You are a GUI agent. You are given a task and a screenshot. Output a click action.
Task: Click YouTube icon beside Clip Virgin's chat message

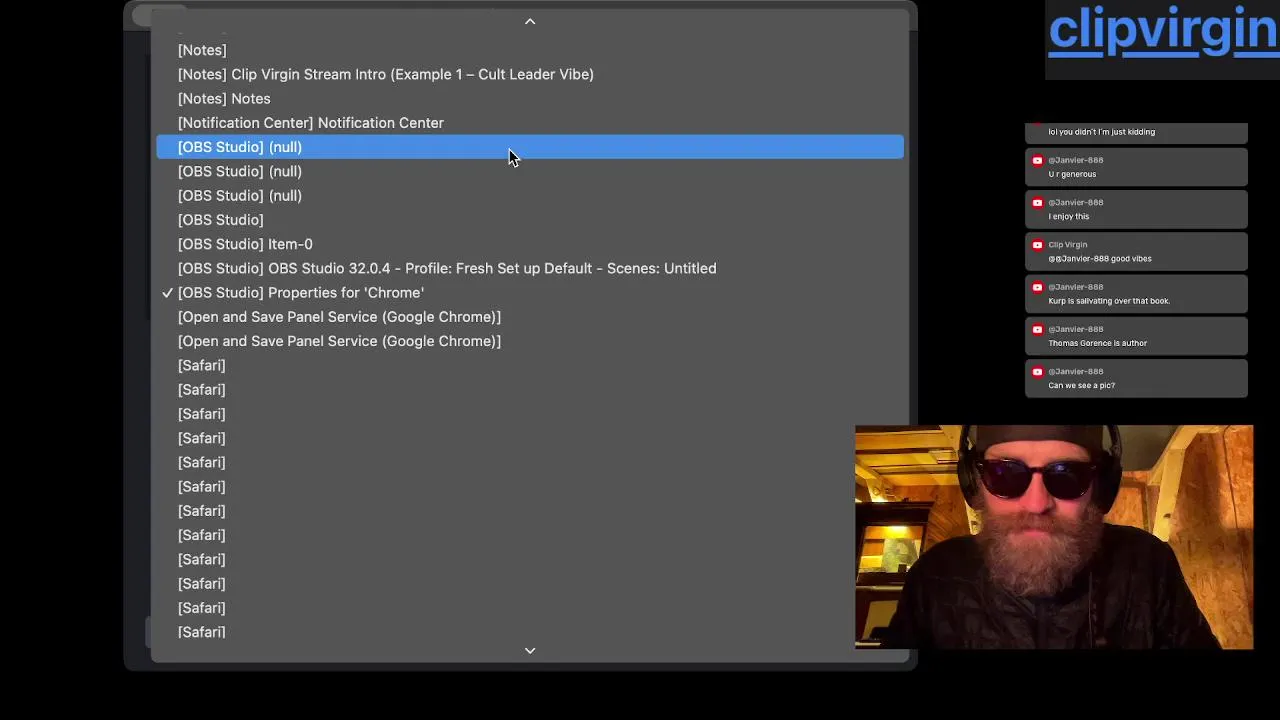1037,244
